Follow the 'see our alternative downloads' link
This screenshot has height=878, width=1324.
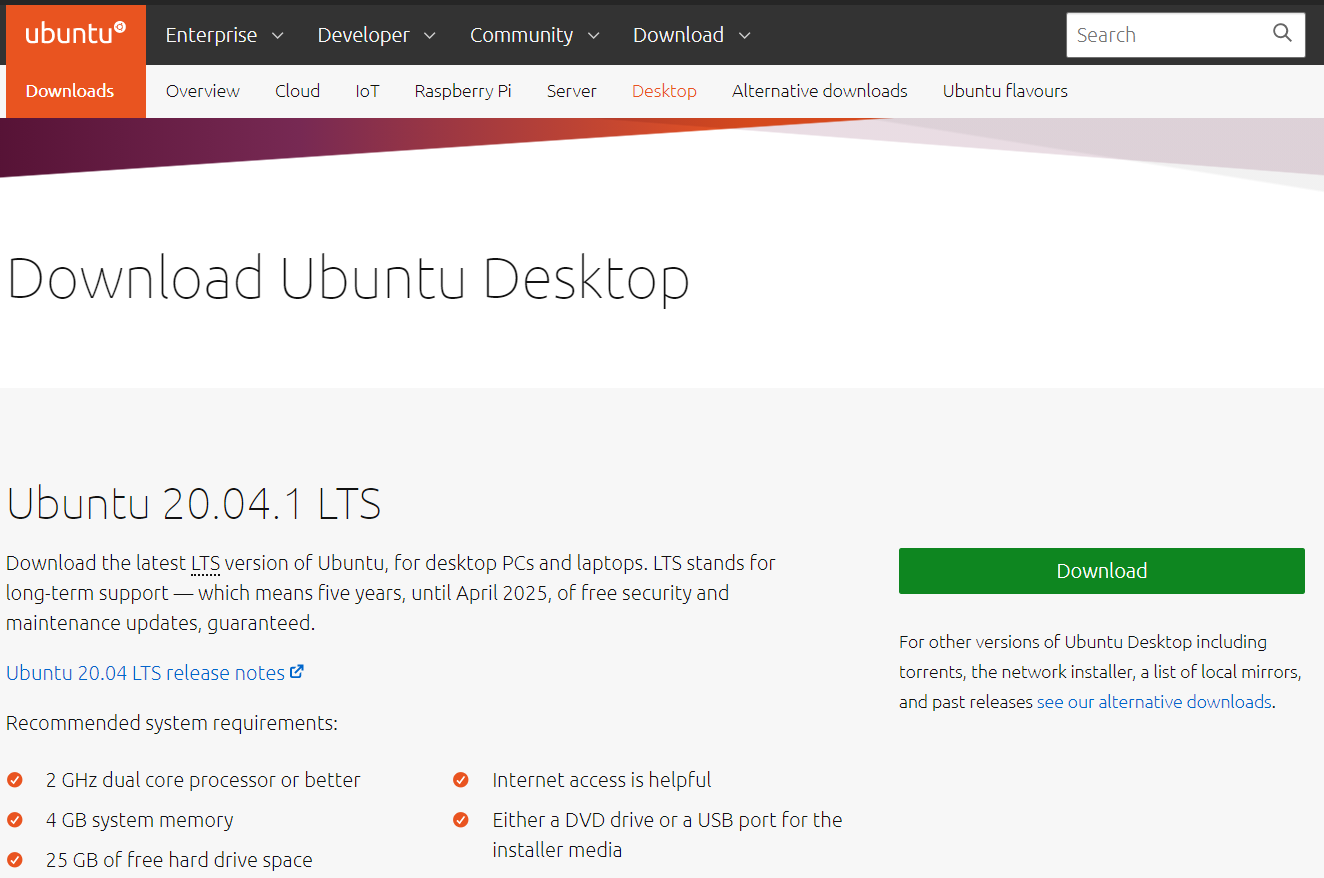[1154, 702]
